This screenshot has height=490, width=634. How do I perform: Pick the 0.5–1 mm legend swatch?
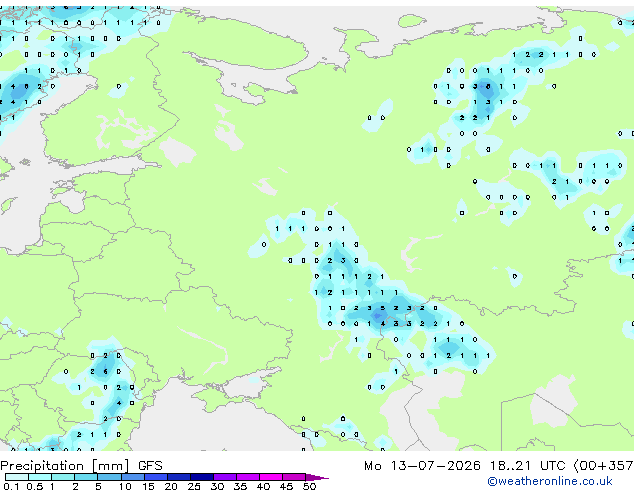click(x=40, y=477)
